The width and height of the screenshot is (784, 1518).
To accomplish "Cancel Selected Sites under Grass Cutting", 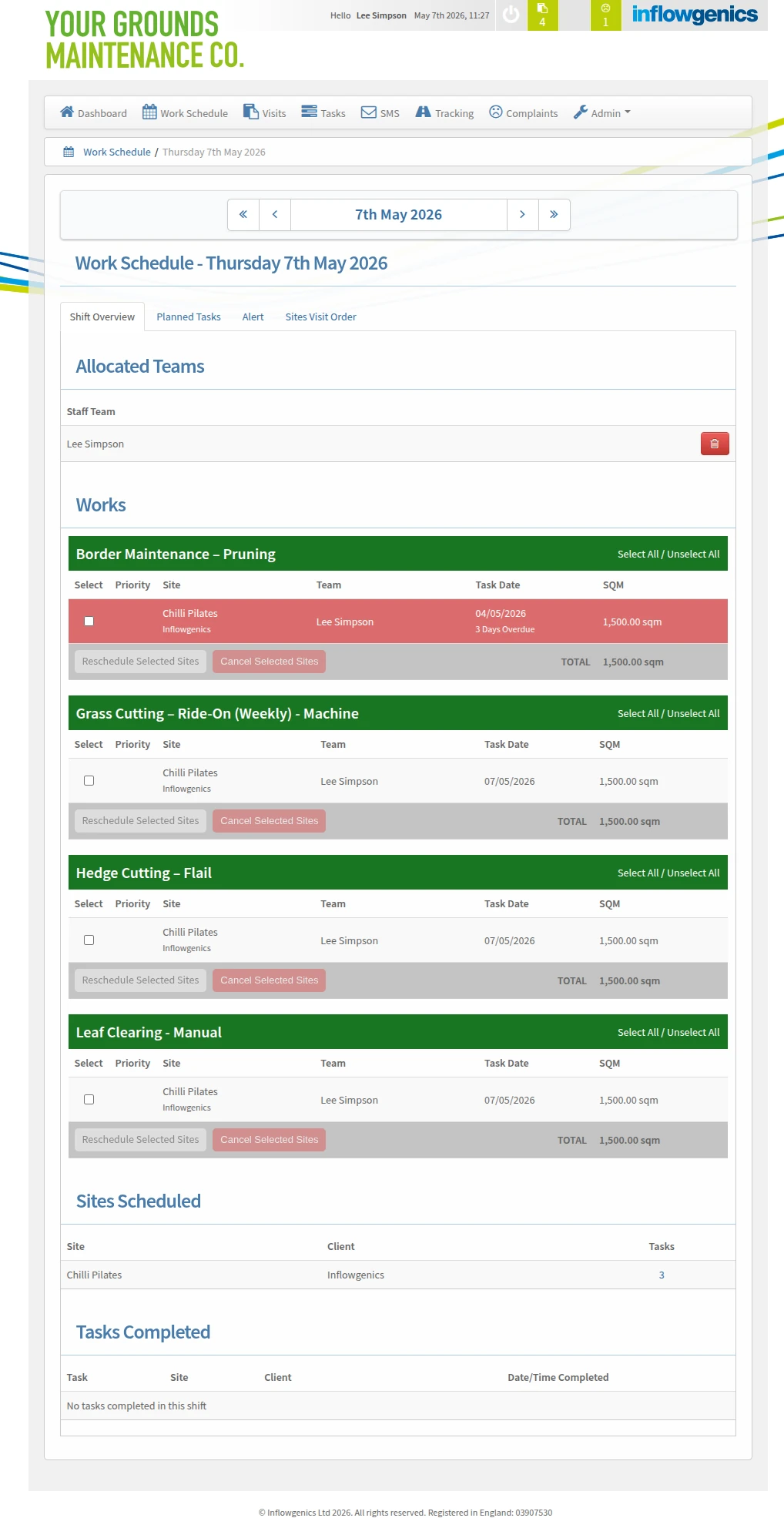I will [269, 821].
